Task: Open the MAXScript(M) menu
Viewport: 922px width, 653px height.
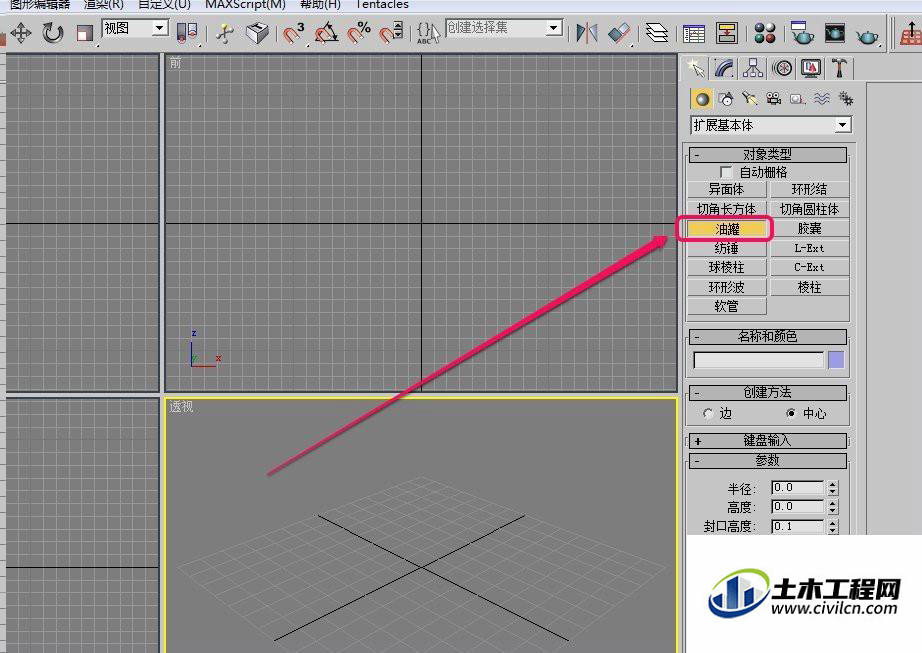Action: coord(245,4)
